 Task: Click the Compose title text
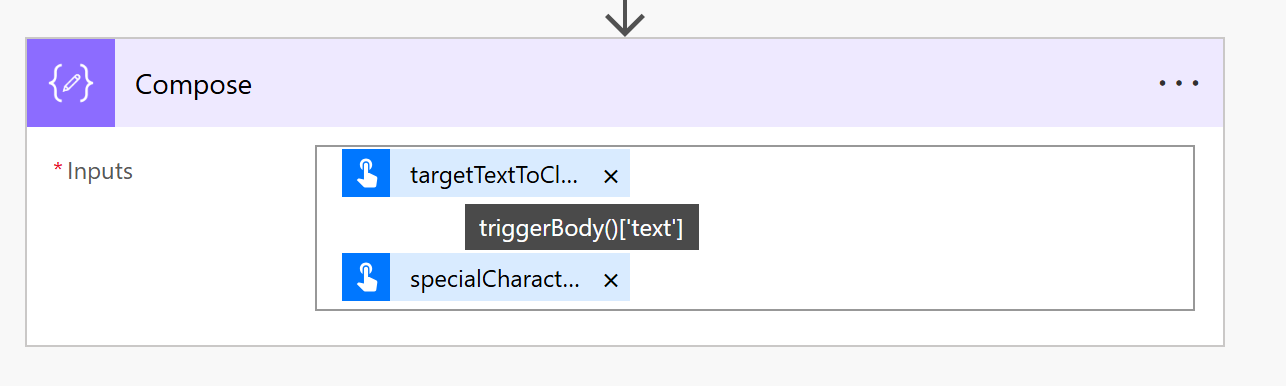pos(193,85)
